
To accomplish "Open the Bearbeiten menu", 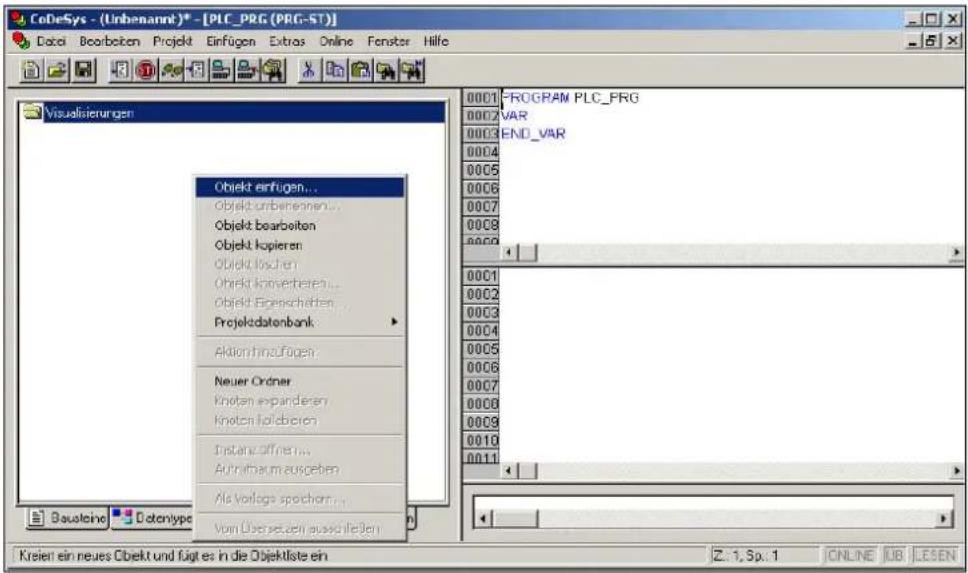I will [109, 41].
